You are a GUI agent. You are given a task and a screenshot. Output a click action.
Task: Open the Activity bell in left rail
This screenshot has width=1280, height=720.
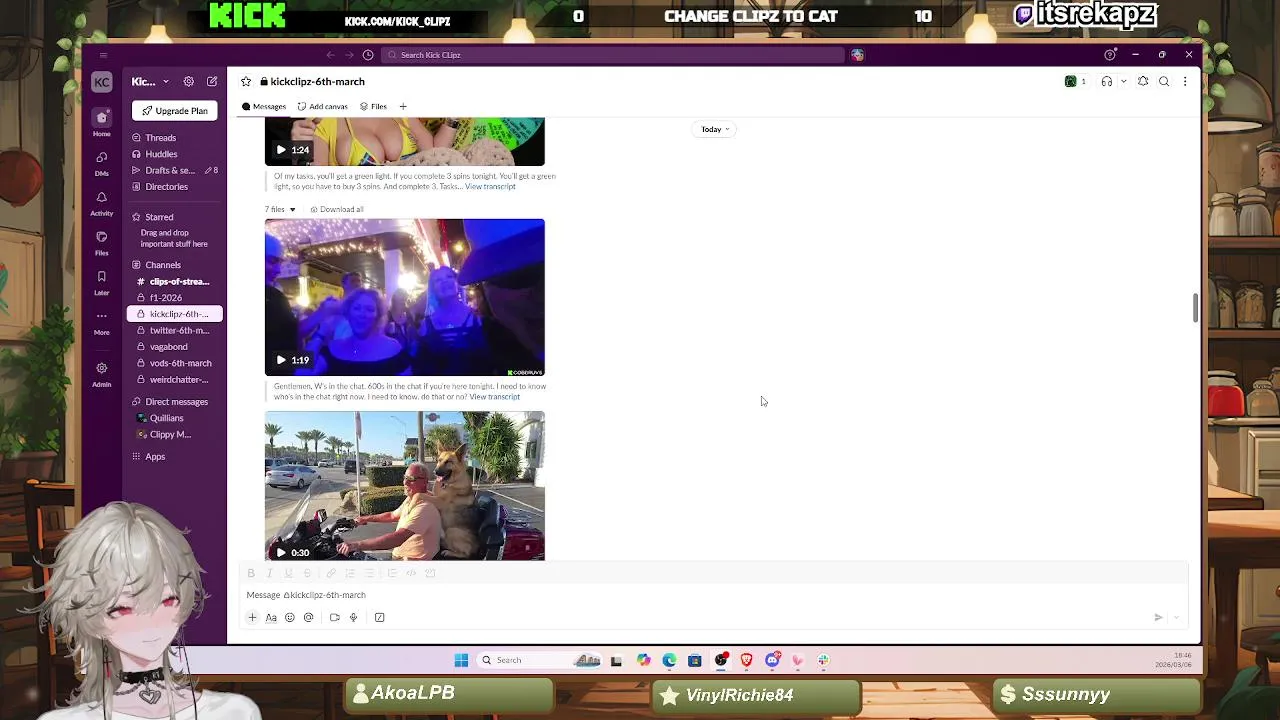pos(101,203)
